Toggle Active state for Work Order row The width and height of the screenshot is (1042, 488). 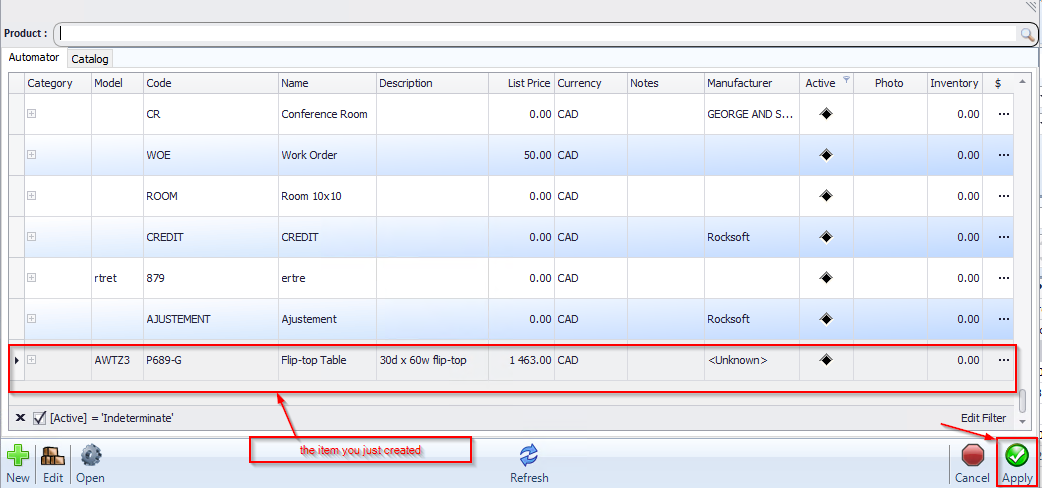point(826,155)
